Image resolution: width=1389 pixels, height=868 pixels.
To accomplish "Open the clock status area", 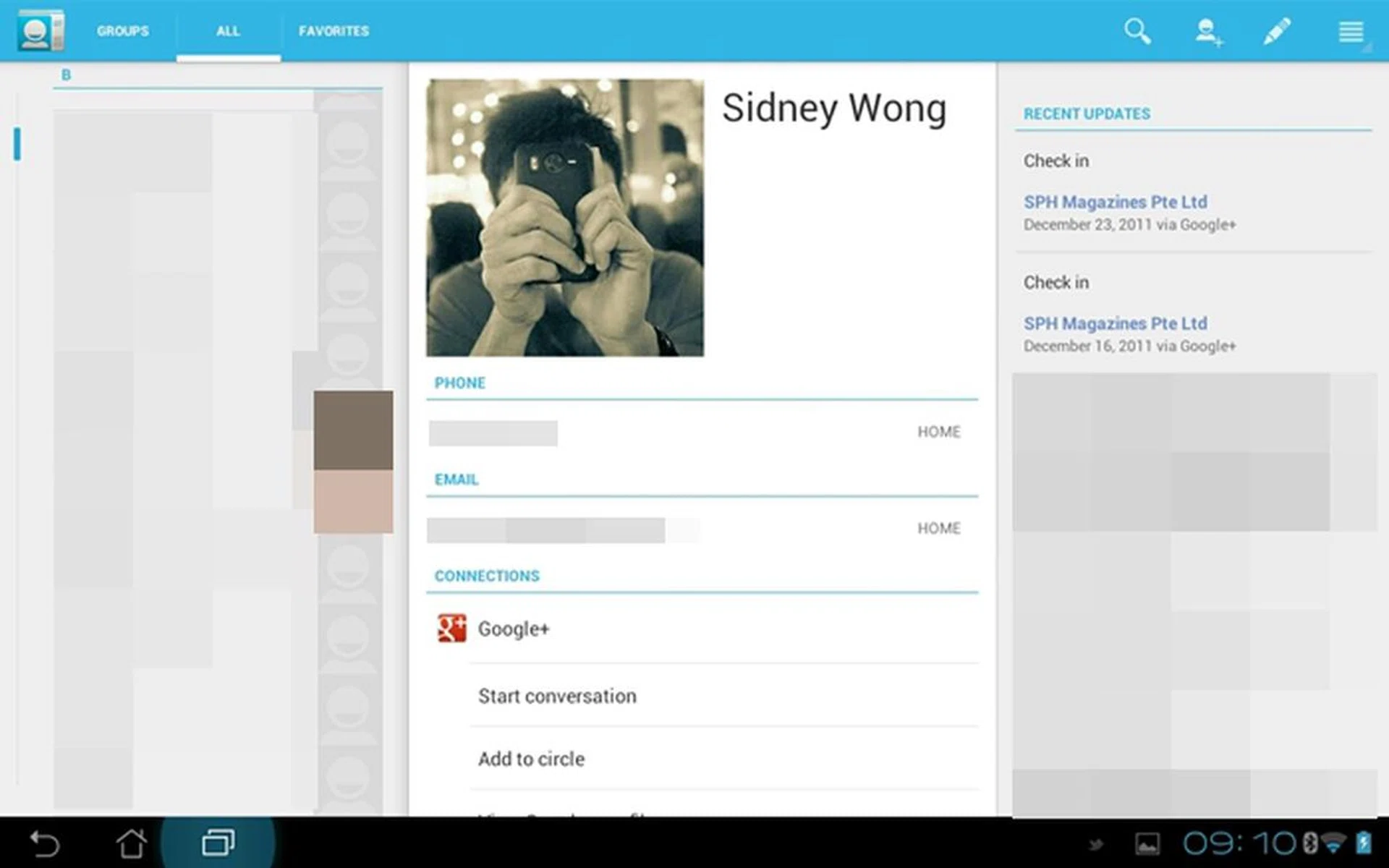I will pos(1239,843).
